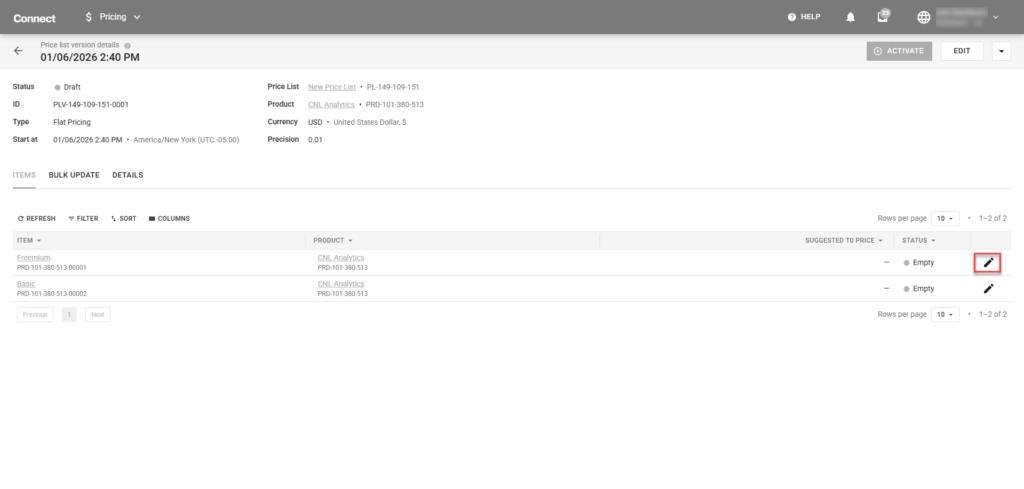Switch to the Bulk Update tab
Viewport: 1024px width, 489px height.
point(74,175)
